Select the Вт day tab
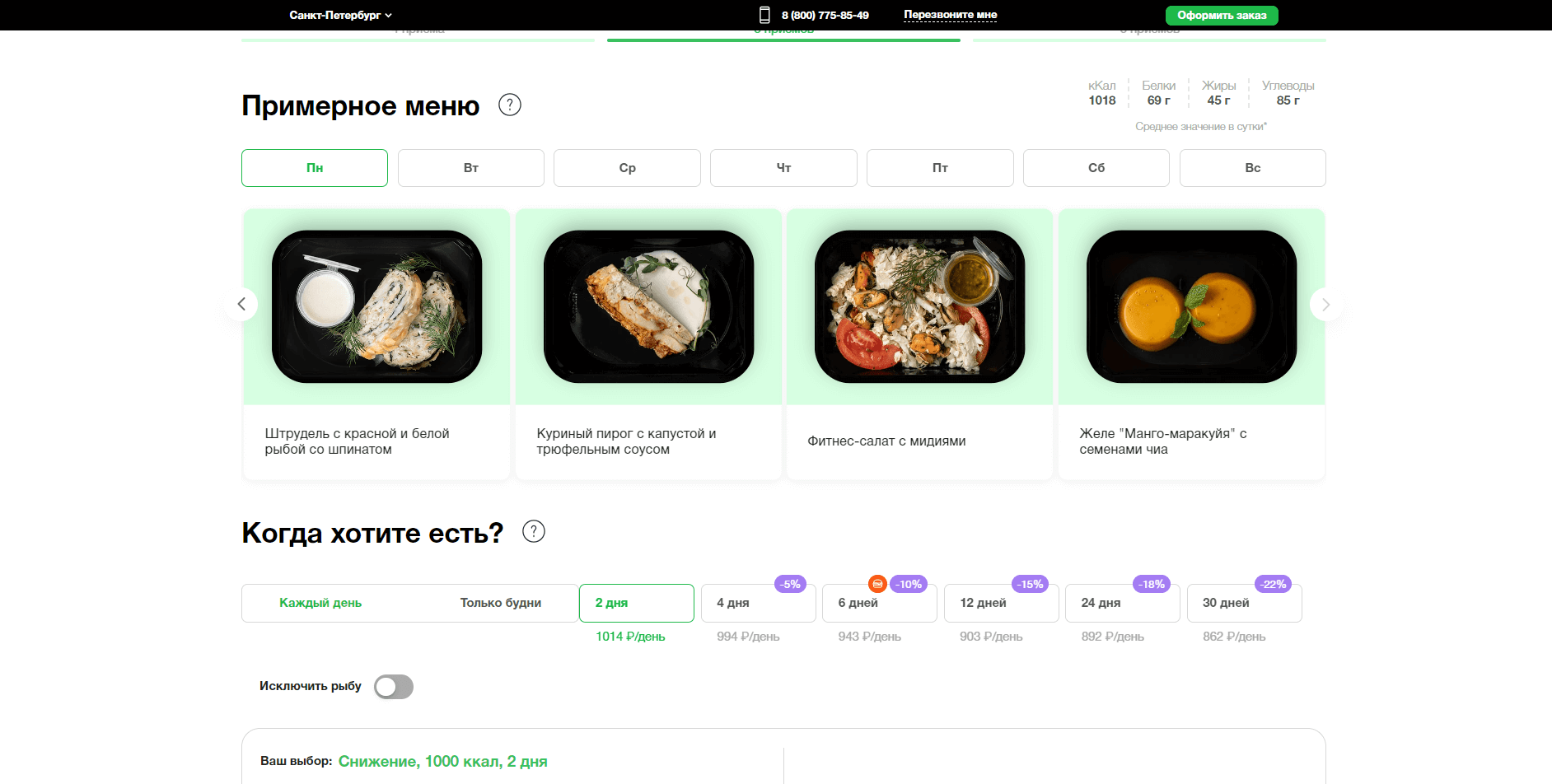1552x784 pixels. pyautogui.click(x=471, y=168)
